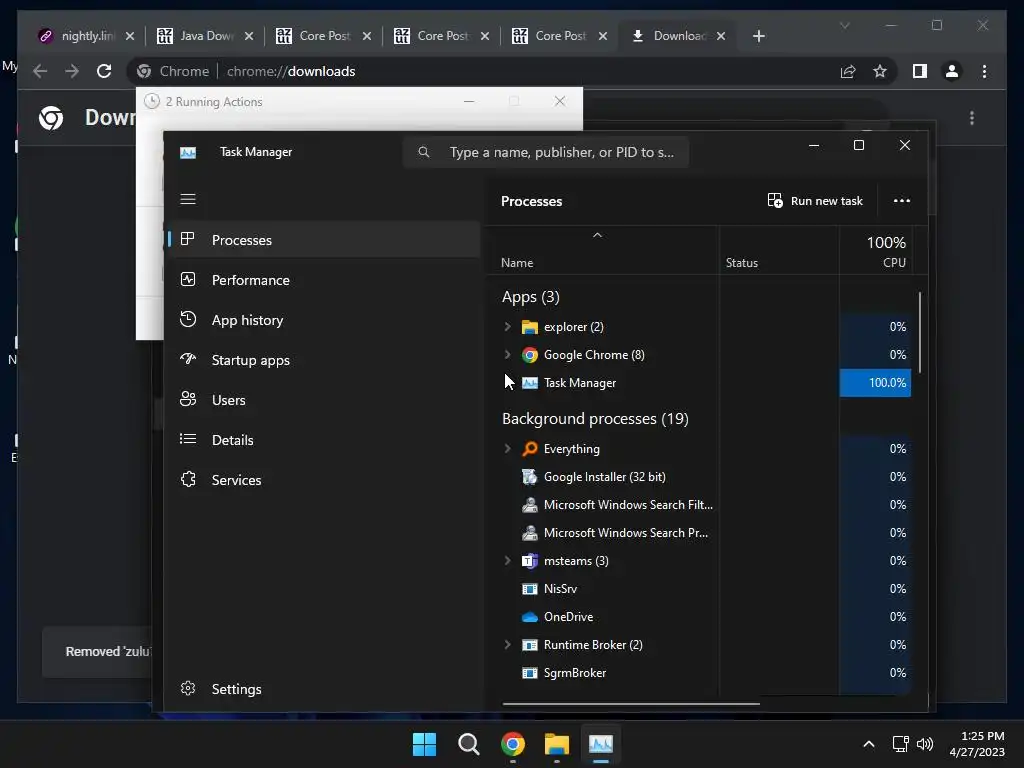The image size is (1024, 768).
Task: Open Task Manager Settings
Action: coord(323,688)
